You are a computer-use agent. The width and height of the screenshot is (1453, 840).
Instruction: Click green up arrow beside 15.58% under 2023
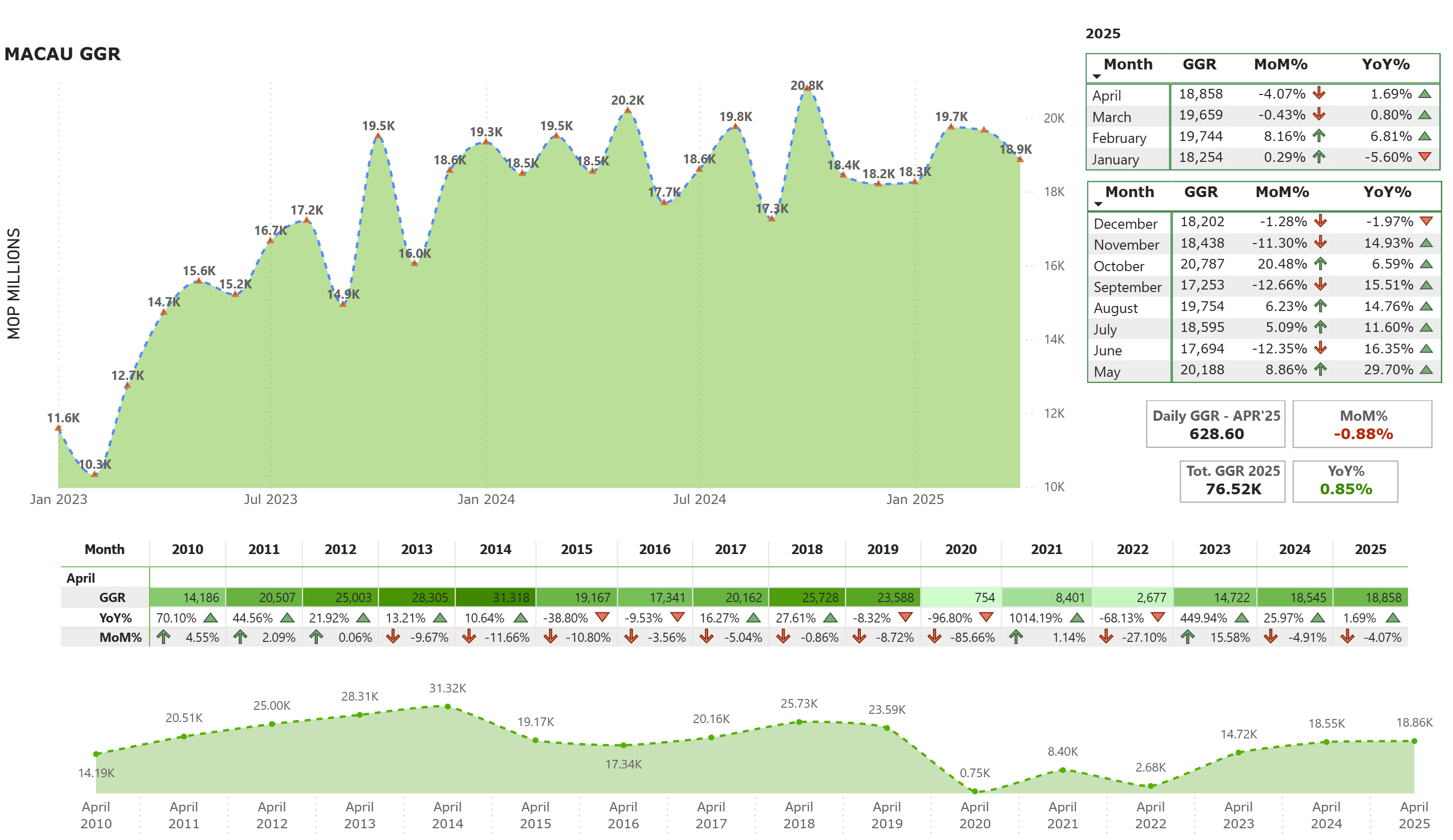click(x=1187, y=637)
